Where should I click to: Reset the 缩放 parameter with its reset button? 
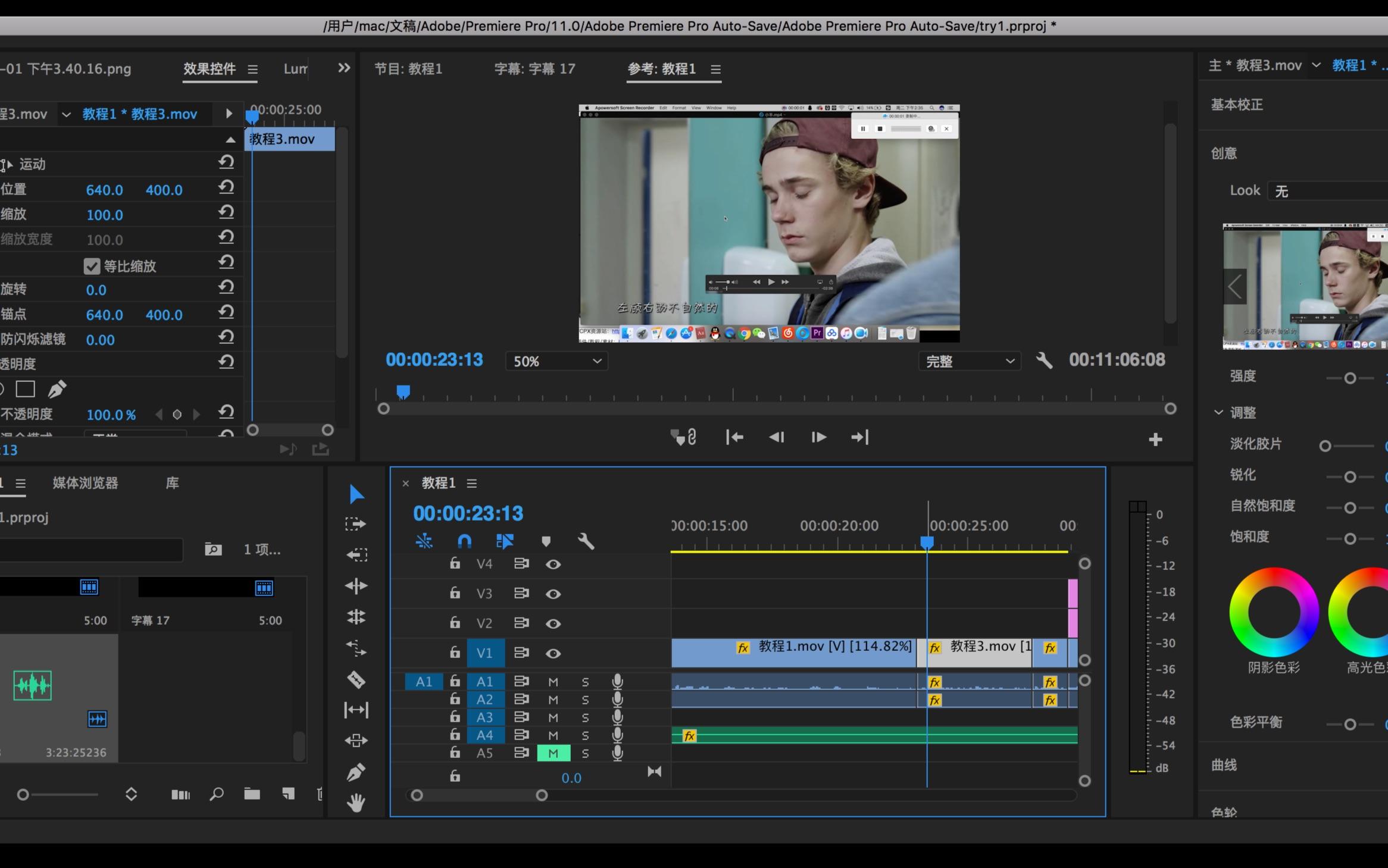click(227, 212)
